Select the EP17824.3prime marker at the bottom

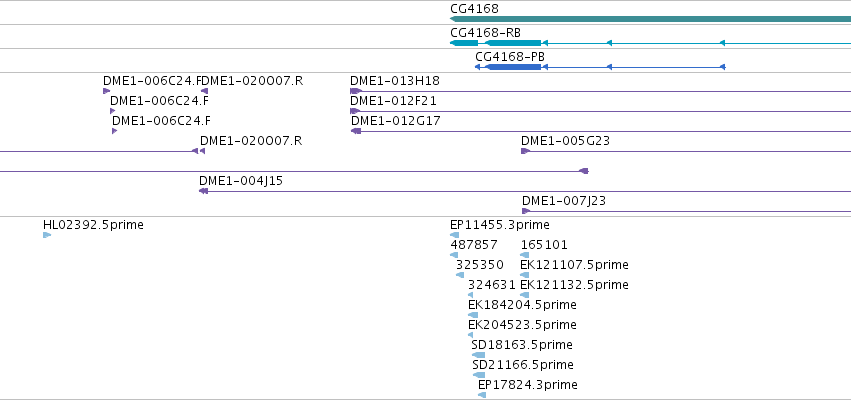tap(482, 395)
